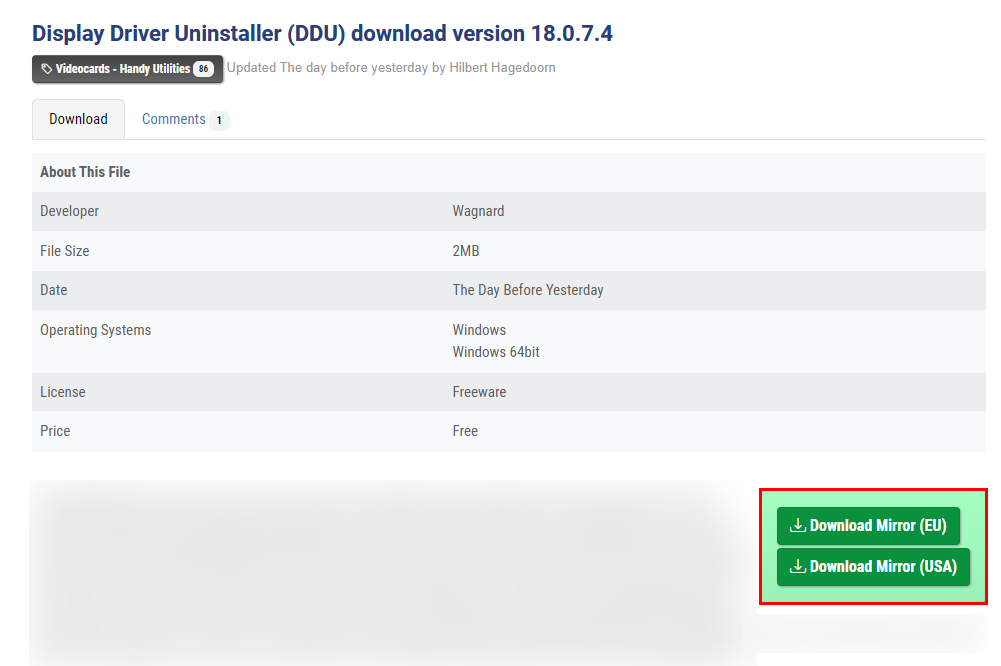Click The Day Before Yesterday value

pyautogui.click(x=528, y=290)
